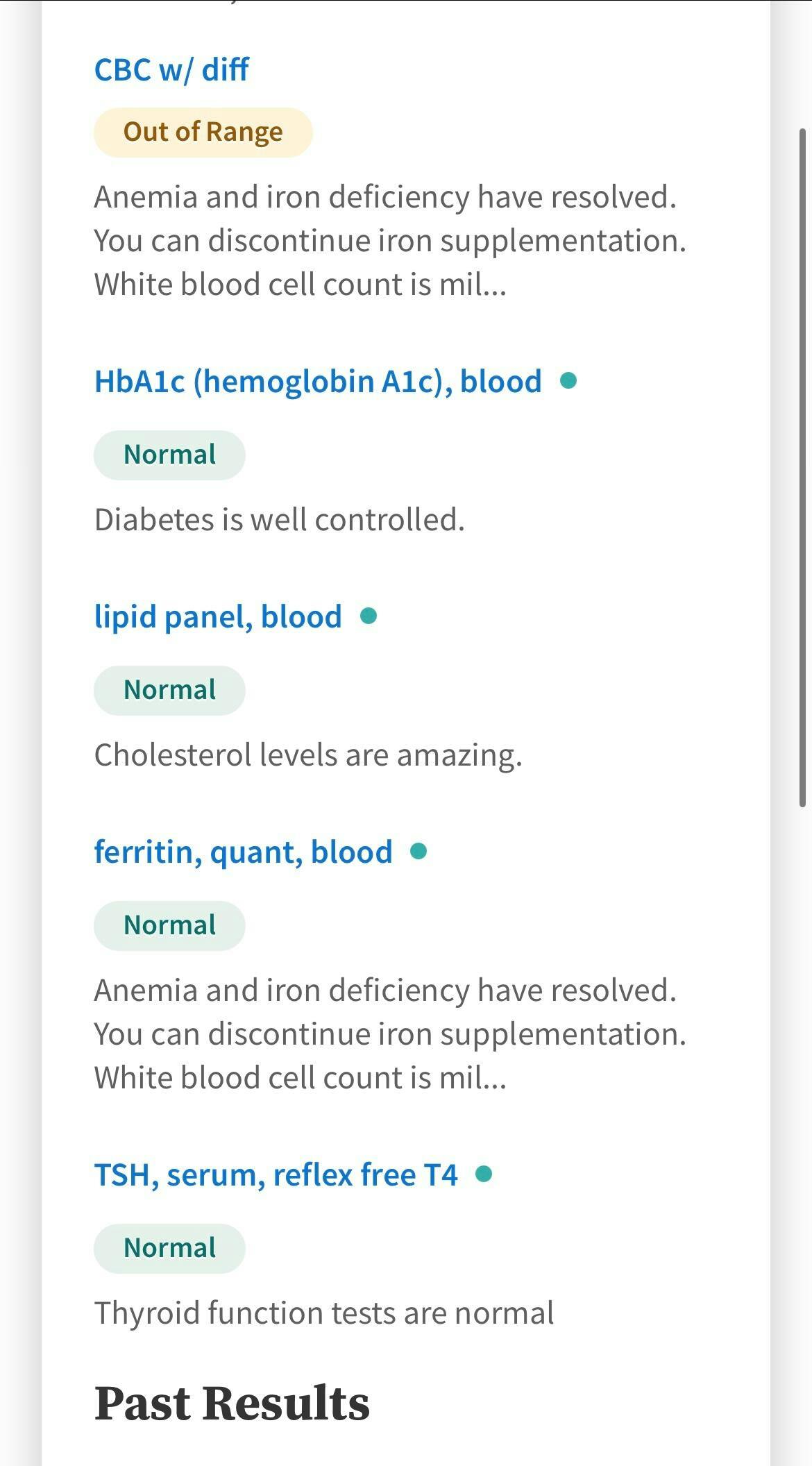The width and height of the screenshot is (812, 1466).
Task: Open HbA1c (hemoglobin A1c), blood result
Action: pyautogui.click(x=318, y=382)
